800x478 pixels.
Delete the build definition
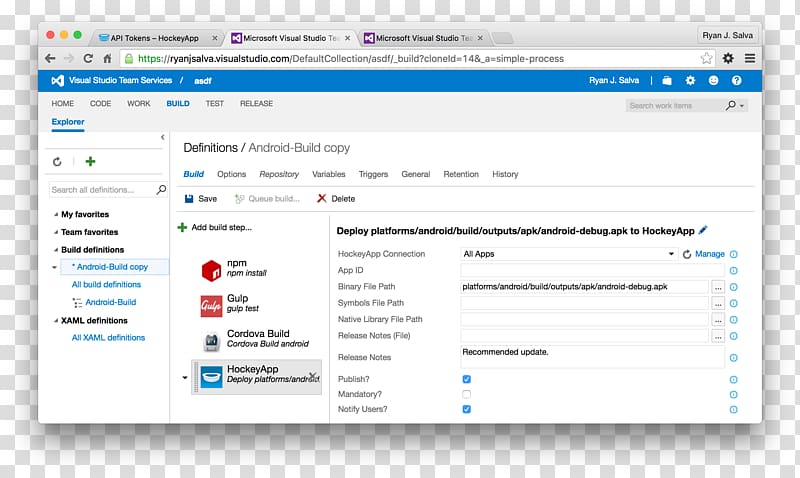coord(336,199)
